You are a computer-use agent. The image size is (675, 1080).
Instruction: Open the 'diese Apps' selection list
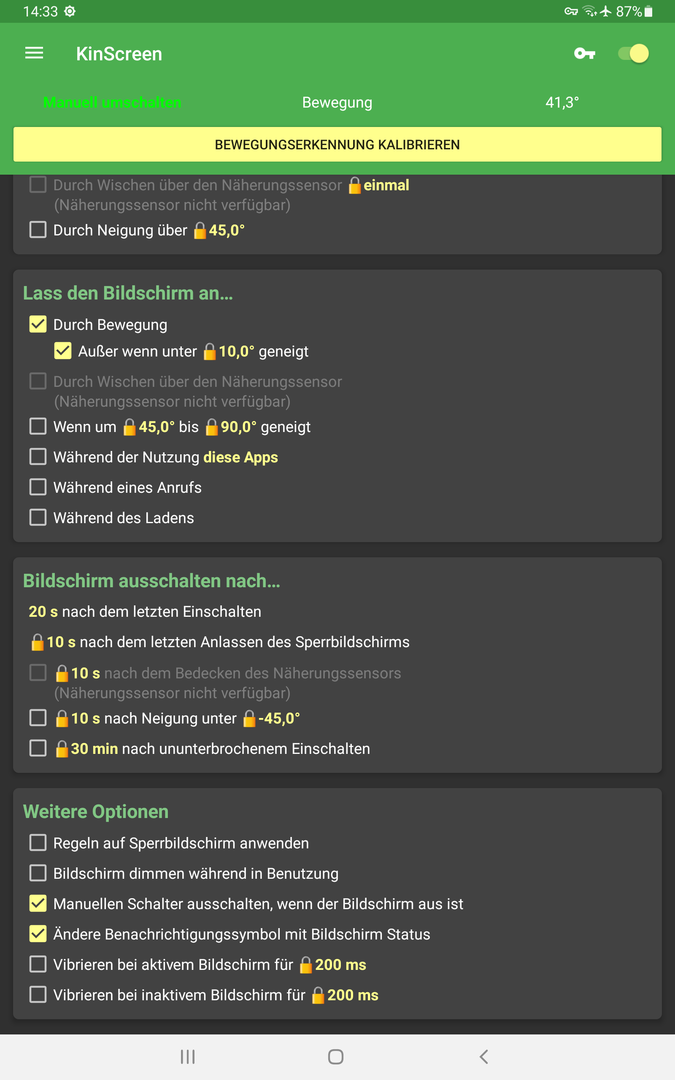(x=240, y=457)
